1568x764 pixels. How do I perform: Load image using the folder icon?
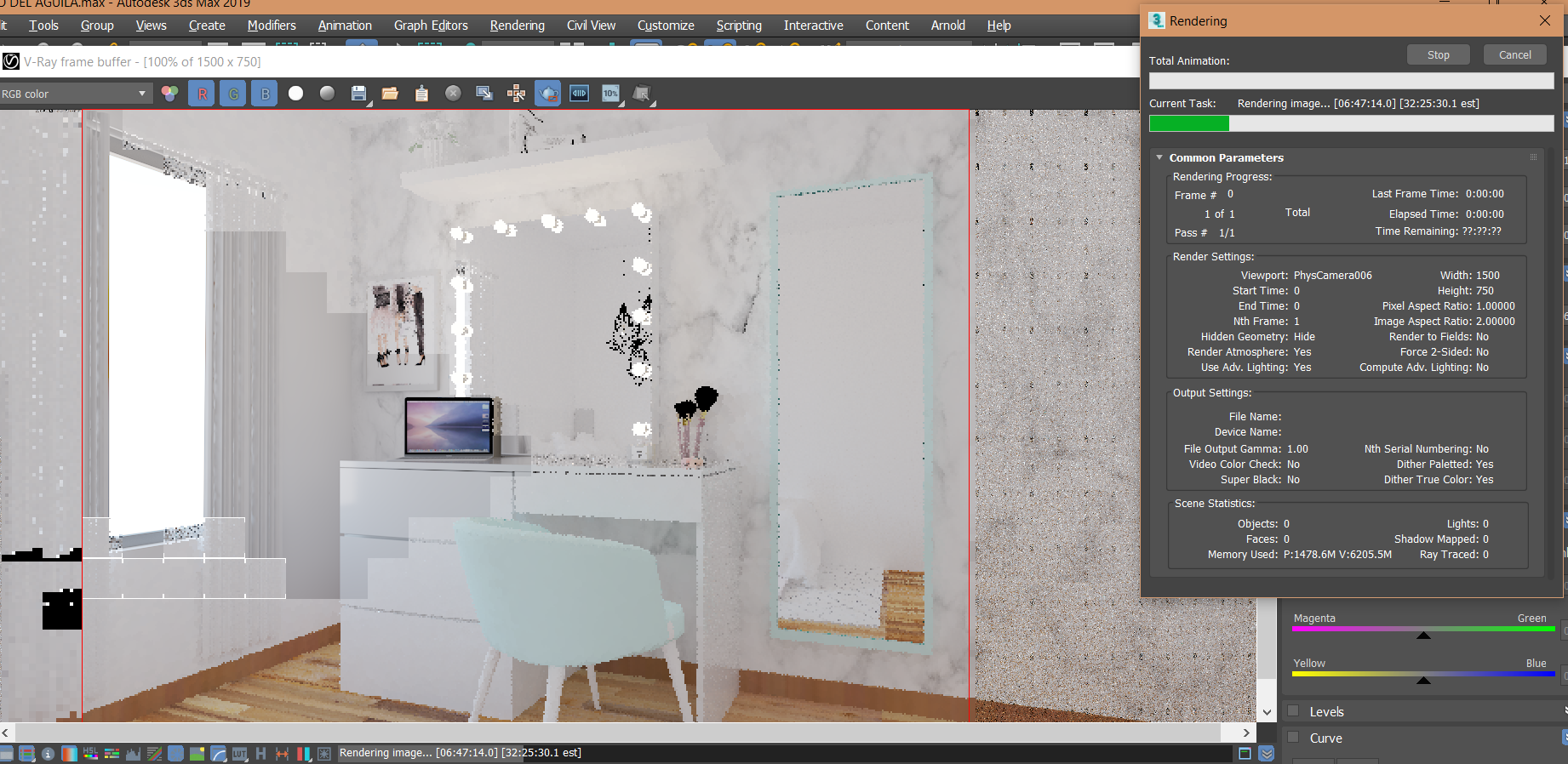[x=390, y=94]
